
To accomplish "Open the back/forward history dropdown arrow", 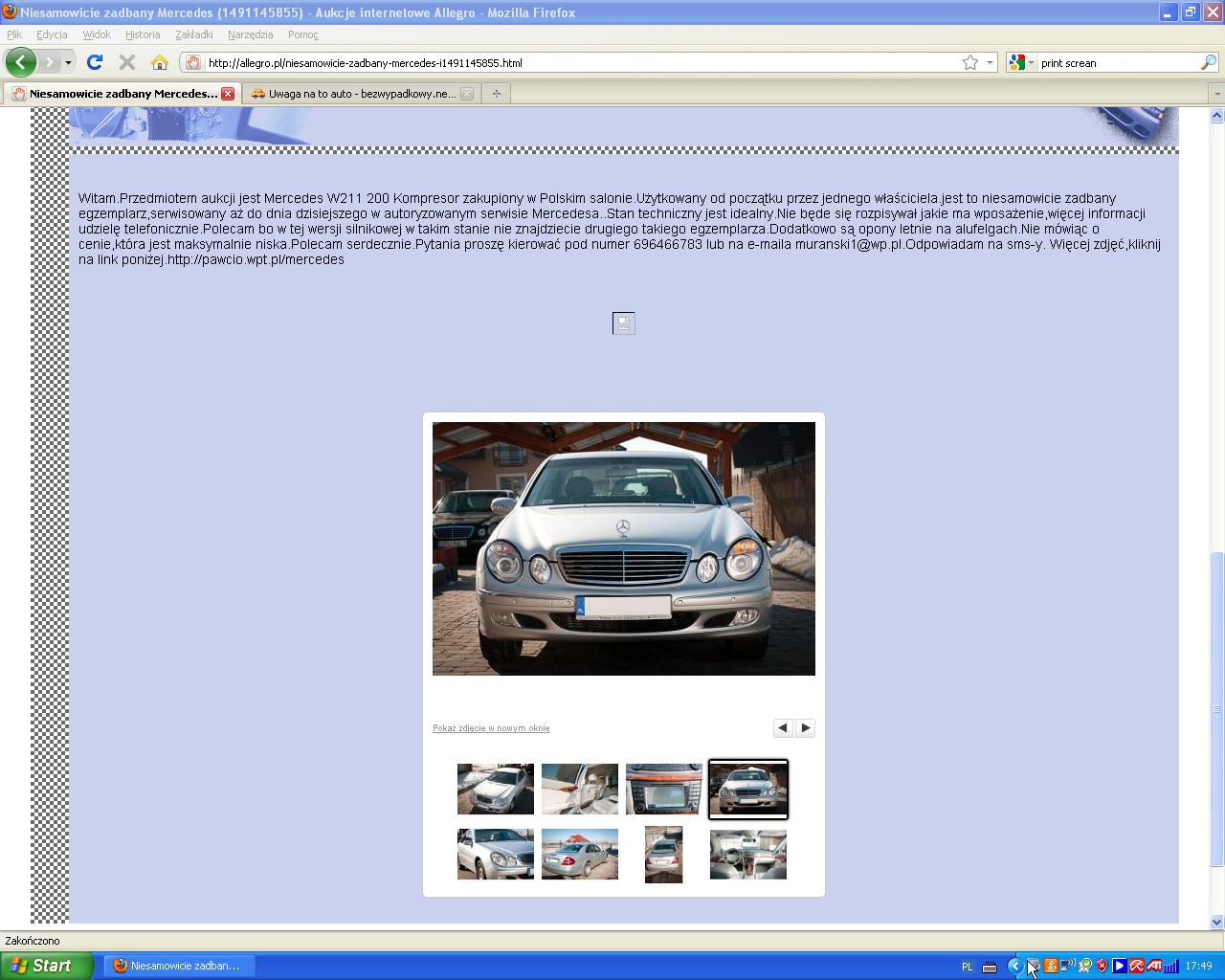I will [68, 63].
